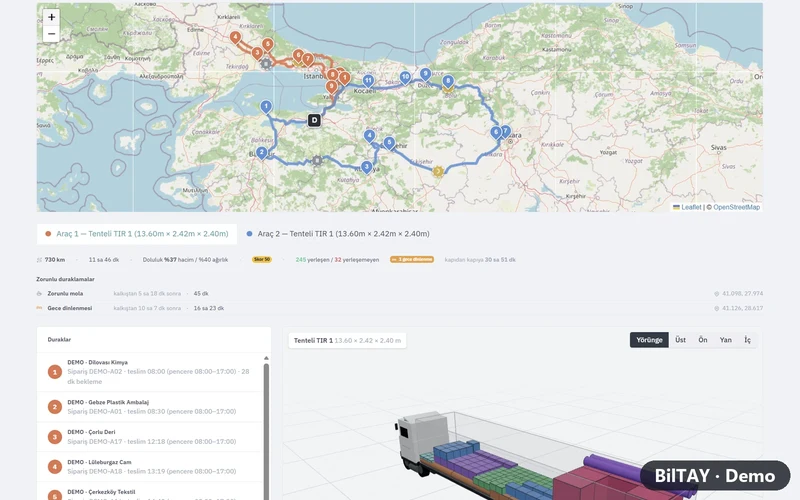Select blue stop marker 6 near Ankara
The height and width of the screenshot is (500, 800).
point(496,133)
